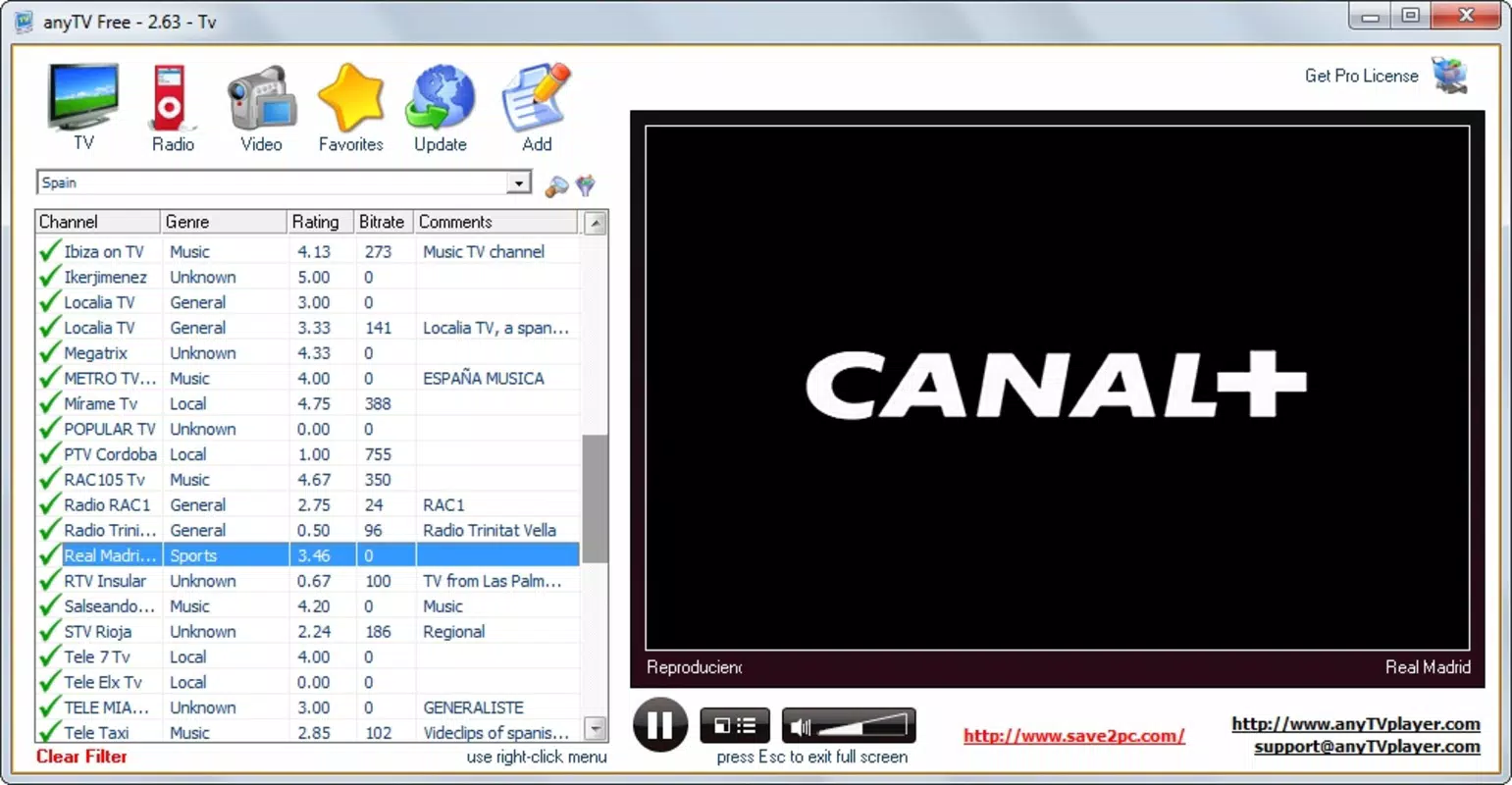Select the Ibiza on TV channel row
This screenshot has height=785, width=1512.
click(308, 252)
